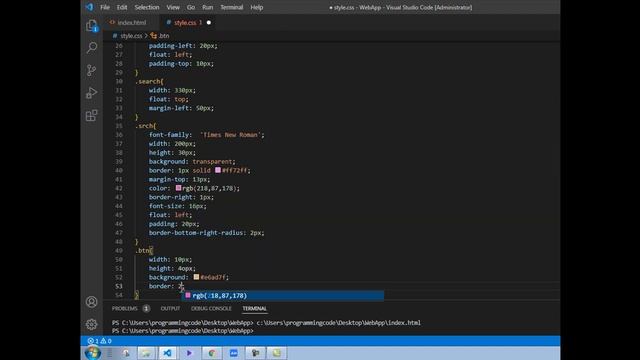Image resolution: width=640 pixels, height=360 pixels.
Task: Select the TERMINAL panel tab
Action: pyautogui.click(x=254, y=309)
